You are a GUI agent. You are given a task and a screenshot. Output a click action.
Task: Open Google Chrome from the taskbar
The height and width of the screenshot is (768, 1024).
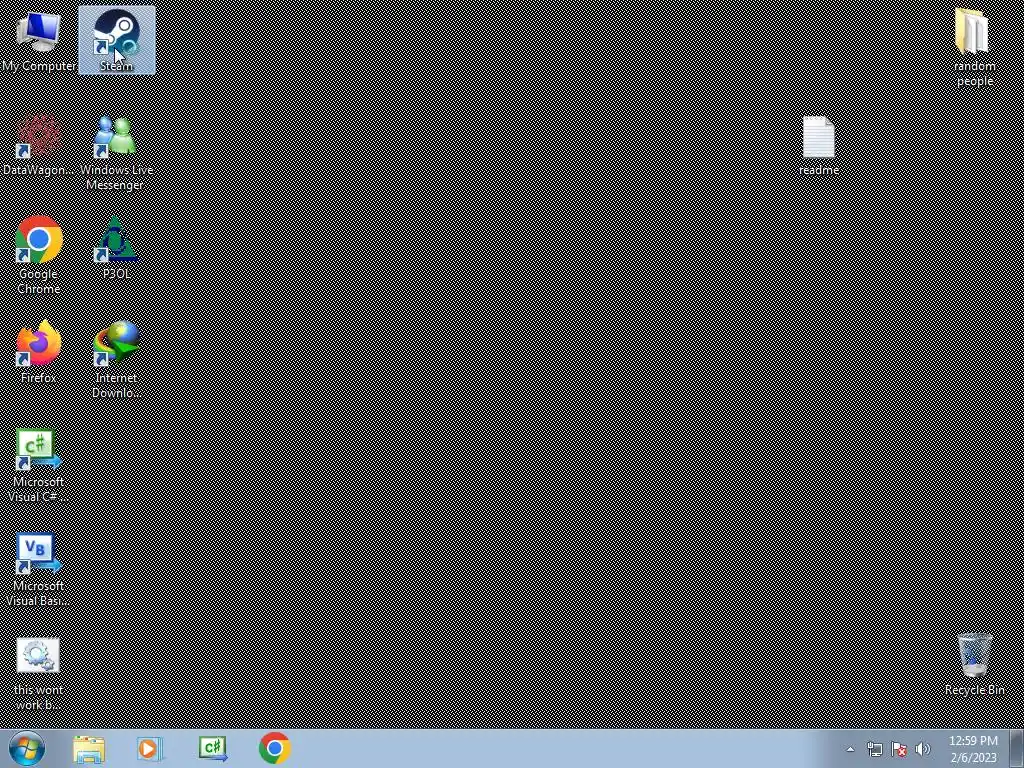pos(274,749)
